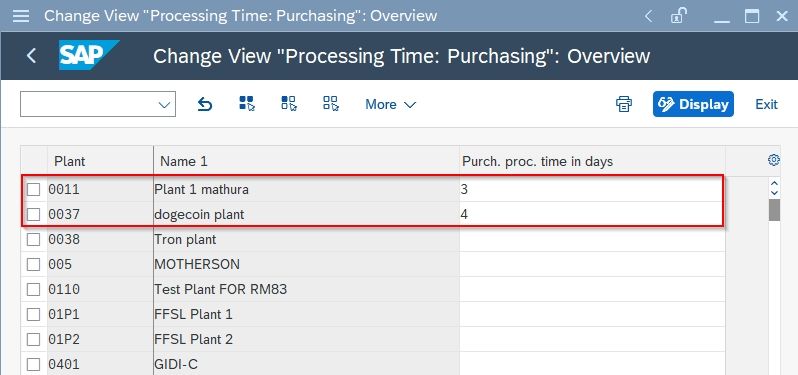The width and height of the screenshot is (798, 375).
Task: Select the row checkbox for 0038 Tron plant
Action: point(34,240)
